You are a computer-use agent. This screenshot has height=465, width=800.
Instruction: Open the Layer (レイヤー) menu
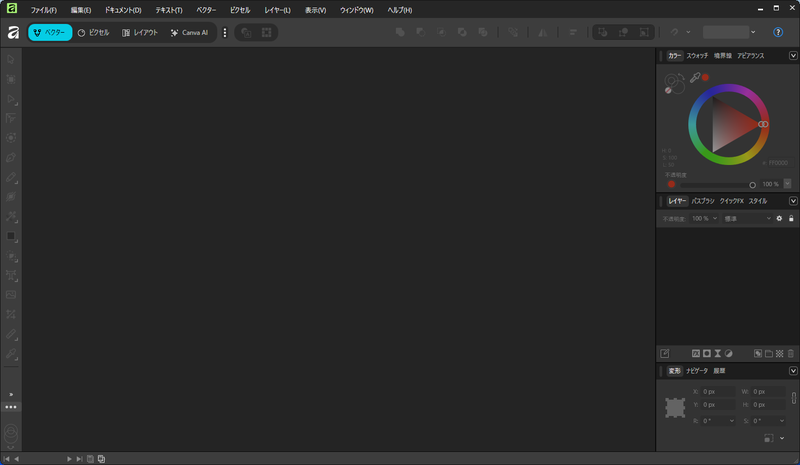[277, 10]
